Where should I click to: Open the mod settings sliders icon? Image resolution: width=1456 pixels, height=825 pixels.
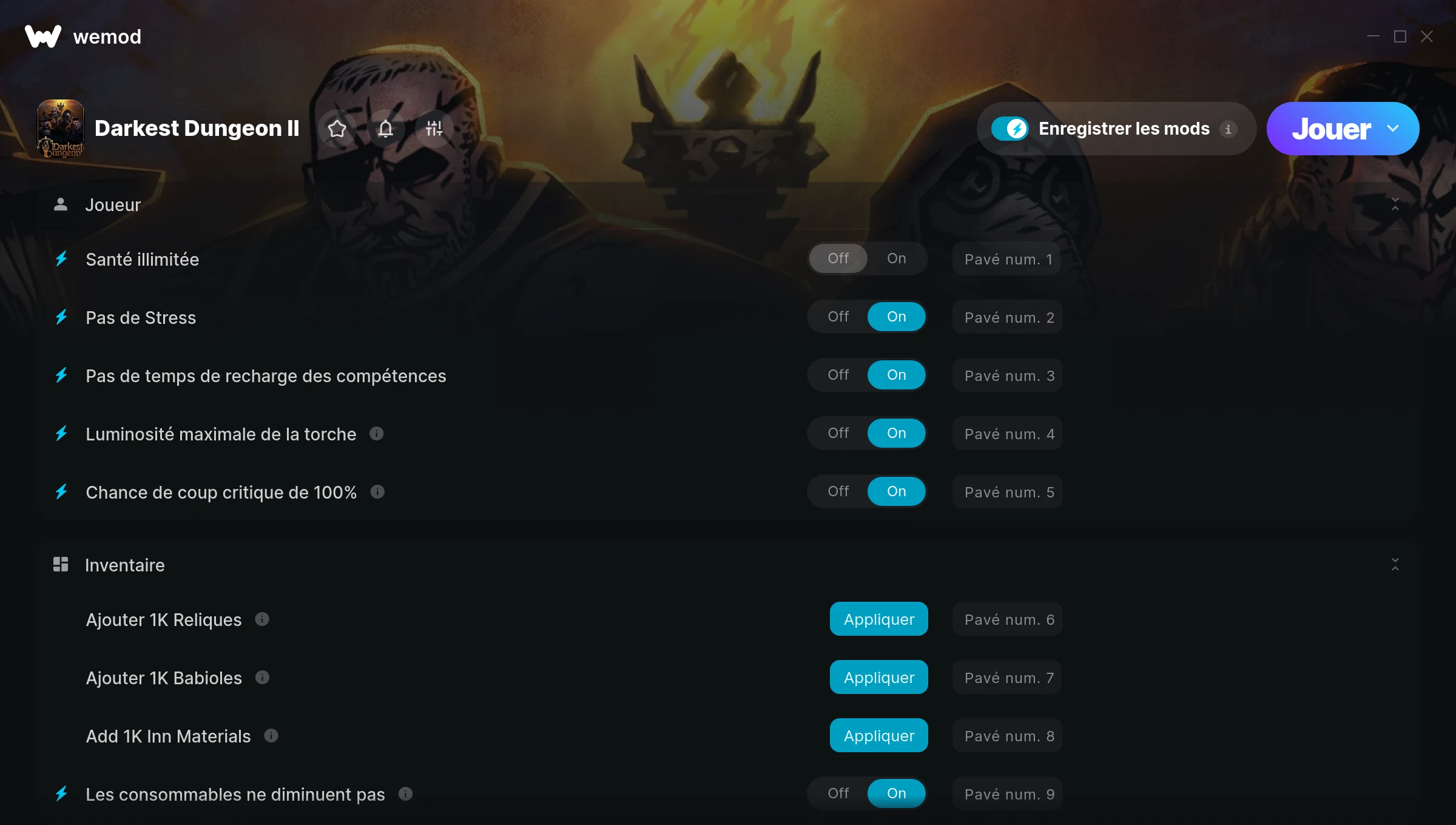(434, 129)
